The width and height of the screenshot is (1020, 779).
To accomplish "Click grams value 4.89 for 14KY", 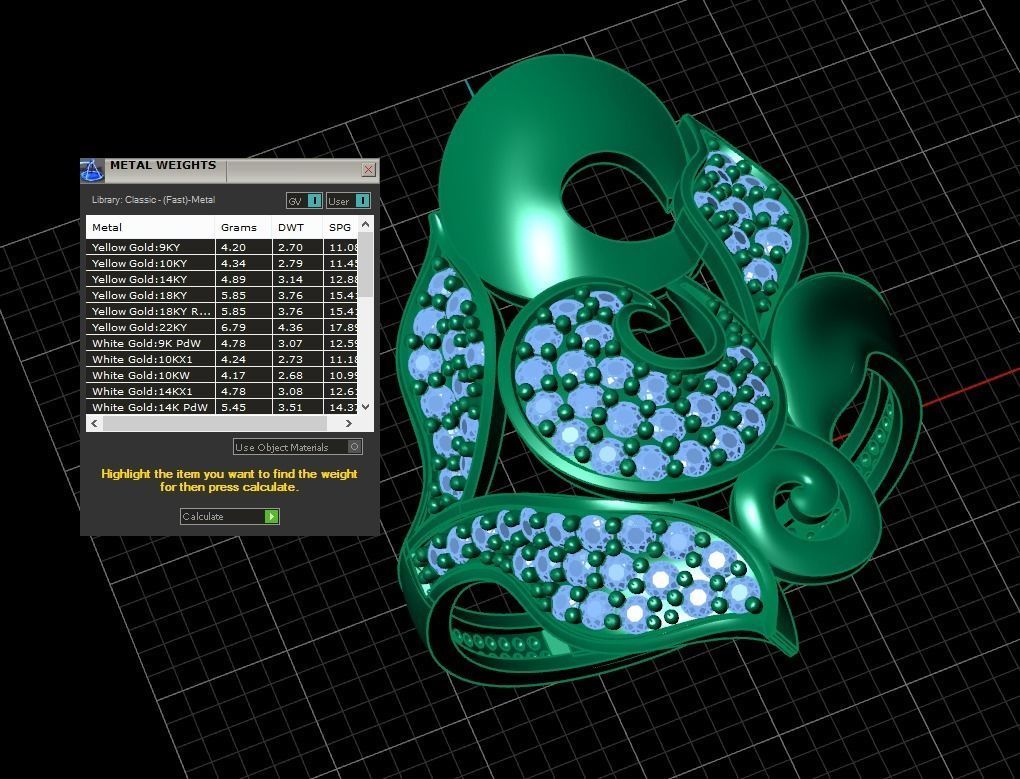I will [x=233, y=279].
